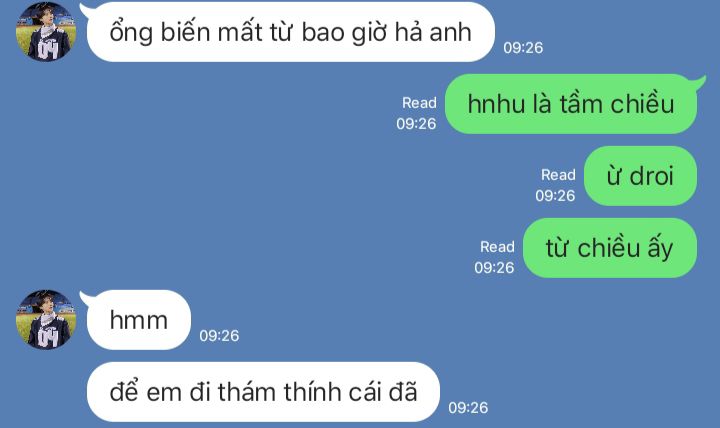Select the green bubble 'từ chiều ấy'
This screenshot has height=428, width=720.
610,248
